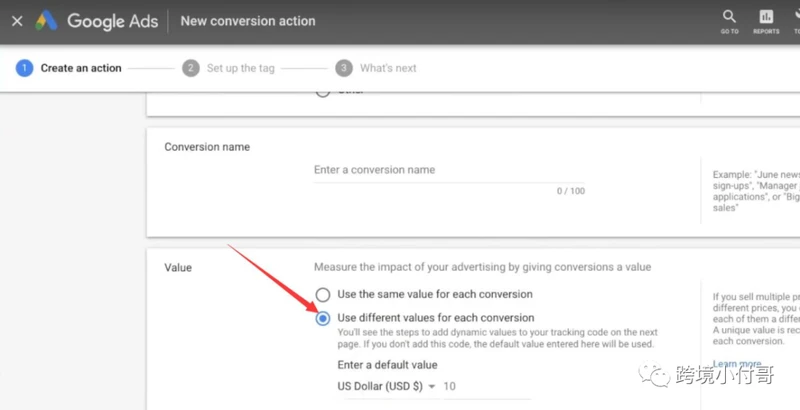Click the Value section label
The image size is (800, 410).
178,268
